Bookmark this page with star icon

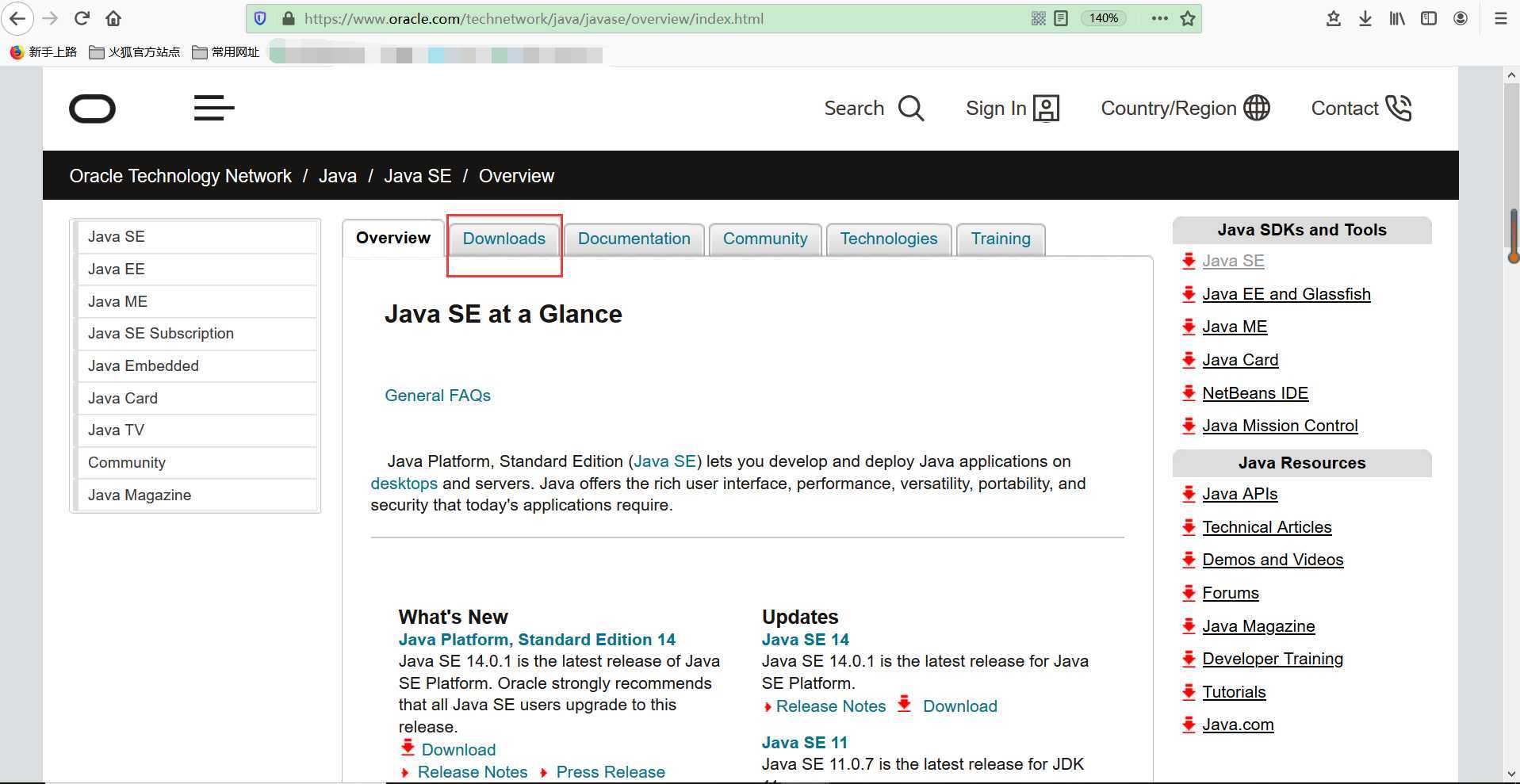[1187, 18]
